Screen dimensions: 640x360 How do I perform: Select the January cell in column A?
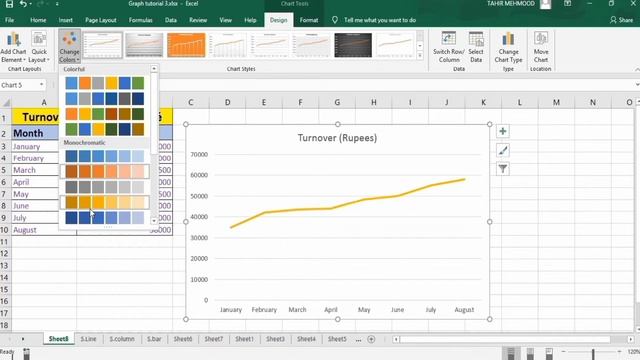coord(36,147)
